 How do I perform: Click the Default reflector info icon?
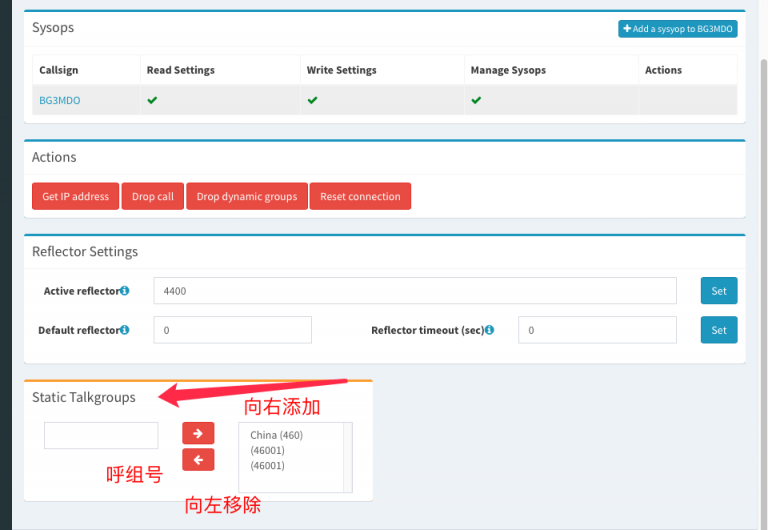[125, 330]
